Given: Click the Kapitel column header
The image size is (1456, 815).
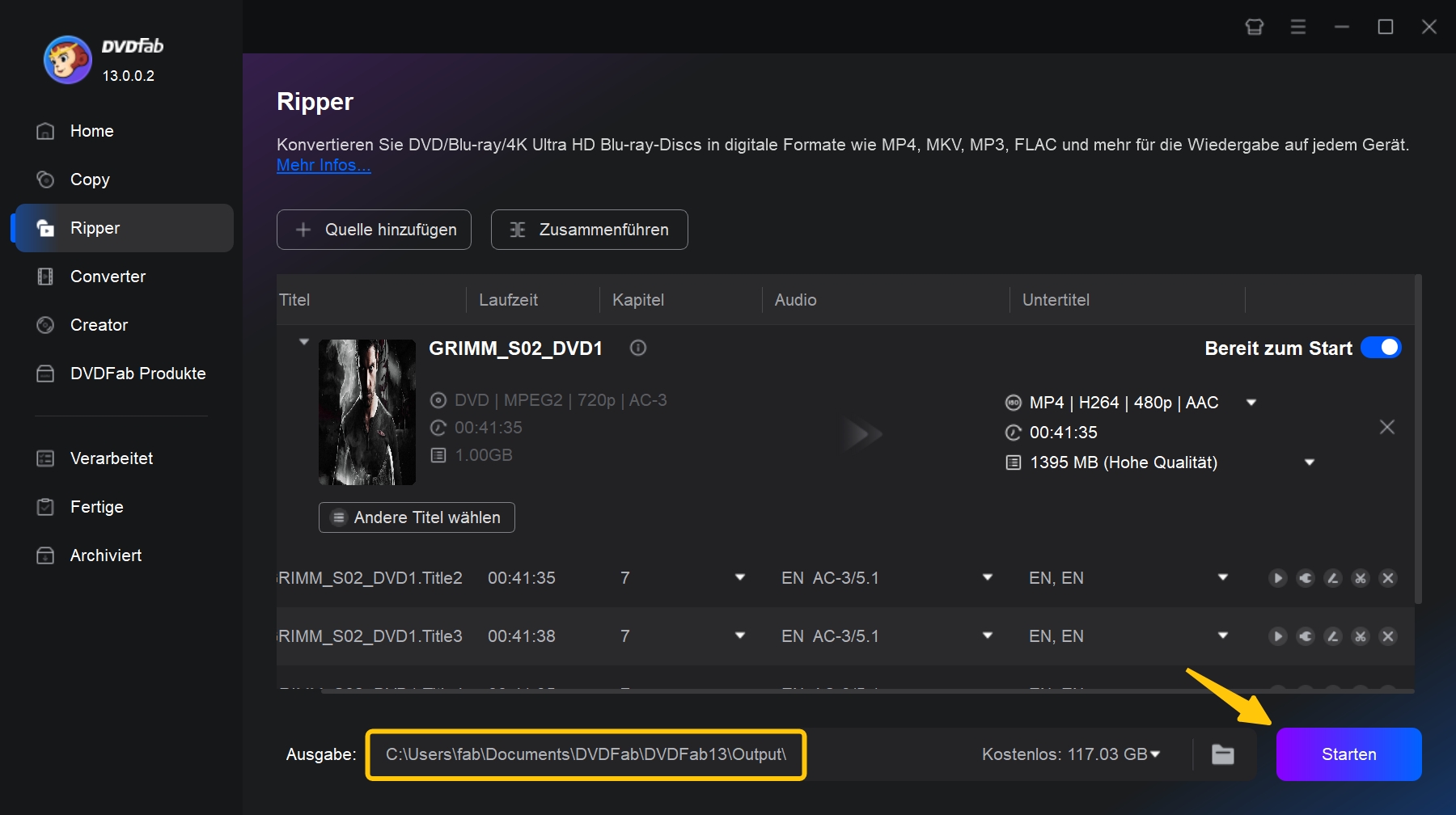Looking at the screenshot, I should [x=638, y=300].
